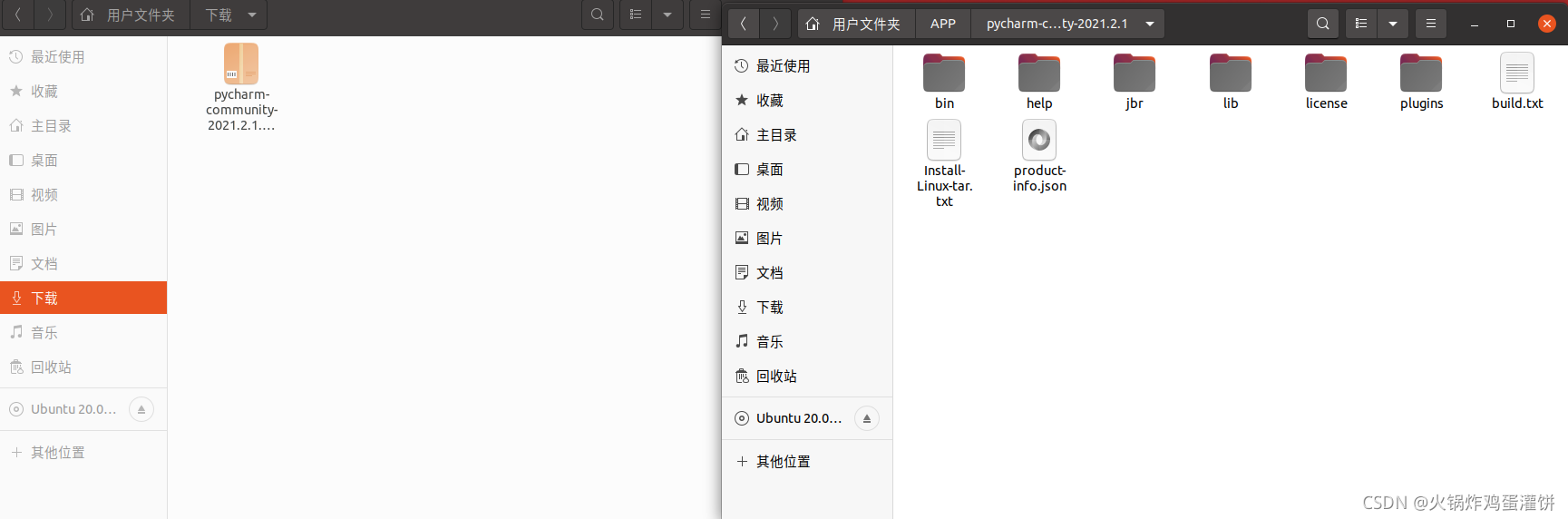Open 文档 in front window sidebar
The width and height of the screenshot is (1568, 519).
(807, 272)
